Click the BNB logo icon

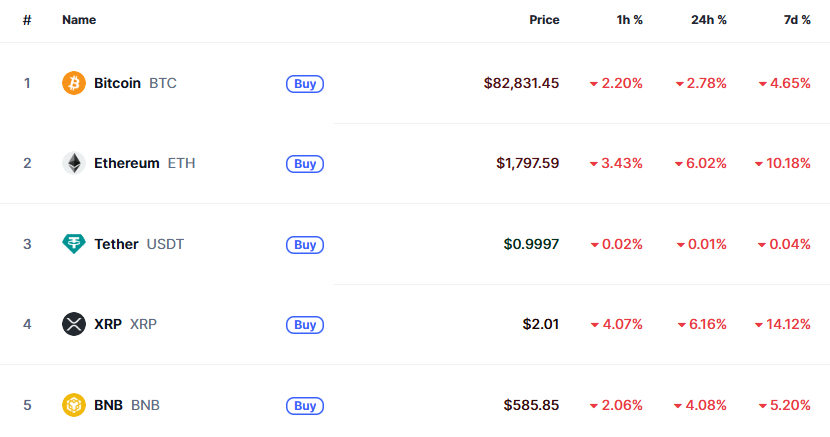coord(74,405)
